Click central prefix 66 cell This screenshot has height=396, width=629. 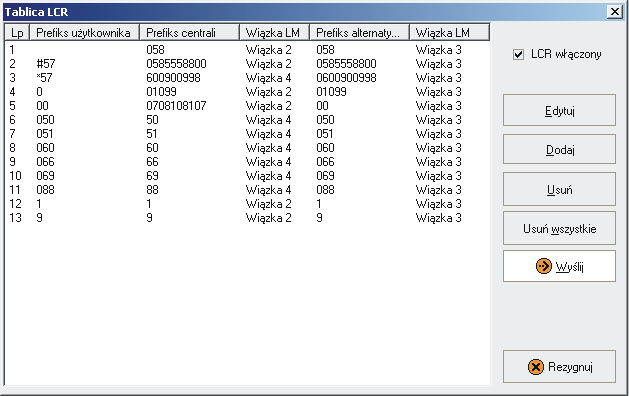pos(152,162)
